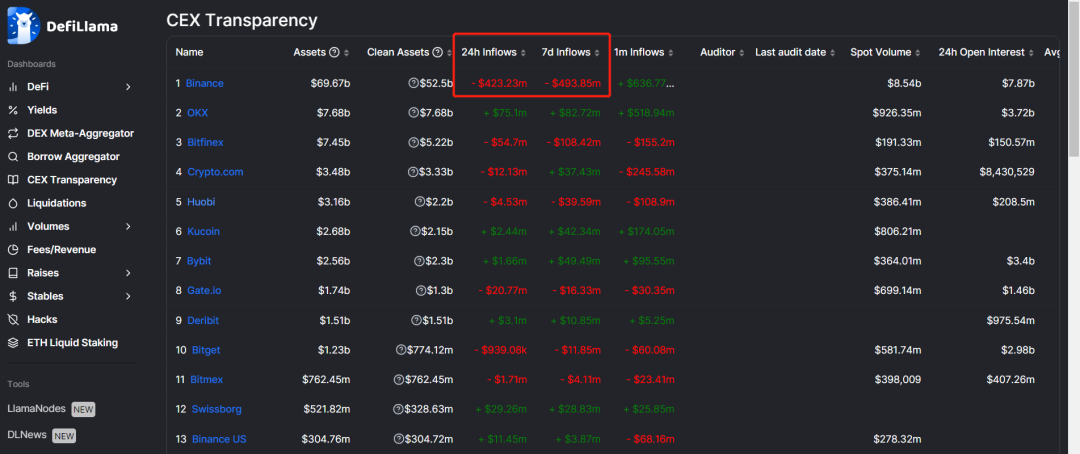Click help icon beside Gate.io clean assets $1.3b
The width and height of the screenshot is (1080, 454).
pos(419,291)
